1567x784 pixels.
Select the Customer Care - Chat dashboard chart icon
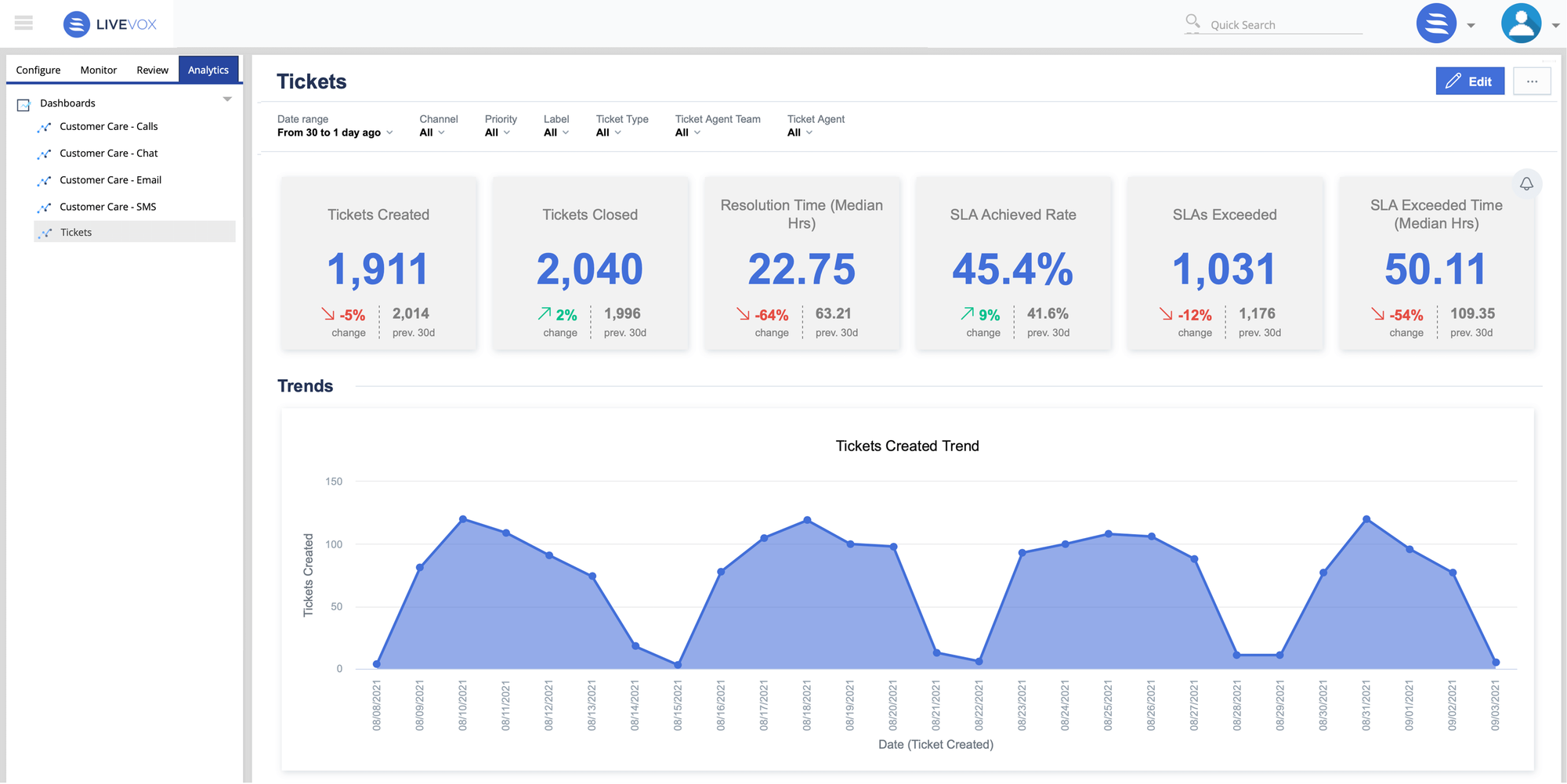pyautogui.click(x=45, y=153)
